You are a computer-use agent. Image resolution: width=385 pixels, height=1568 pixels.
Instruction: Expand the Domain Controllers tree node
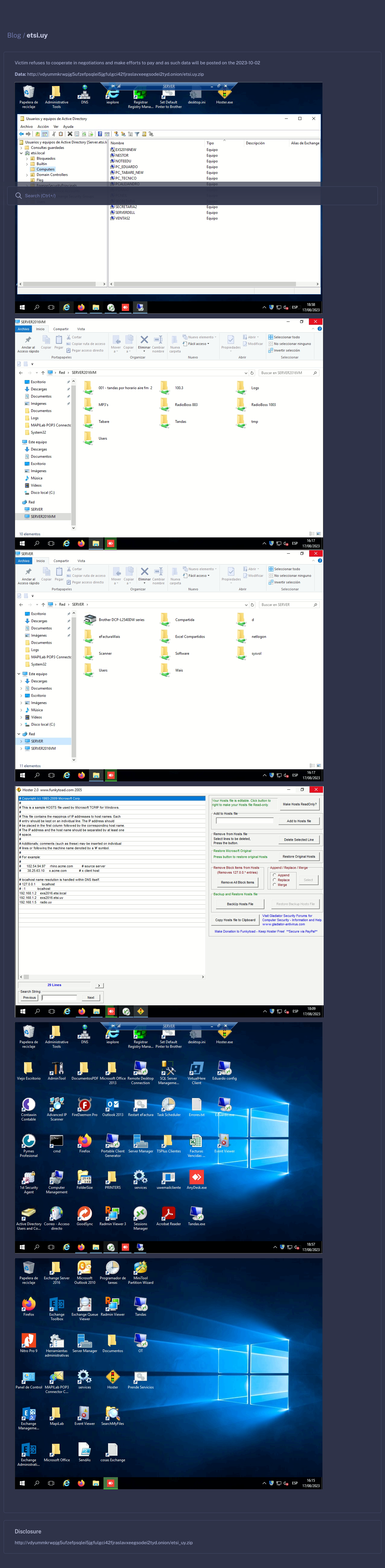coord(27,175)
